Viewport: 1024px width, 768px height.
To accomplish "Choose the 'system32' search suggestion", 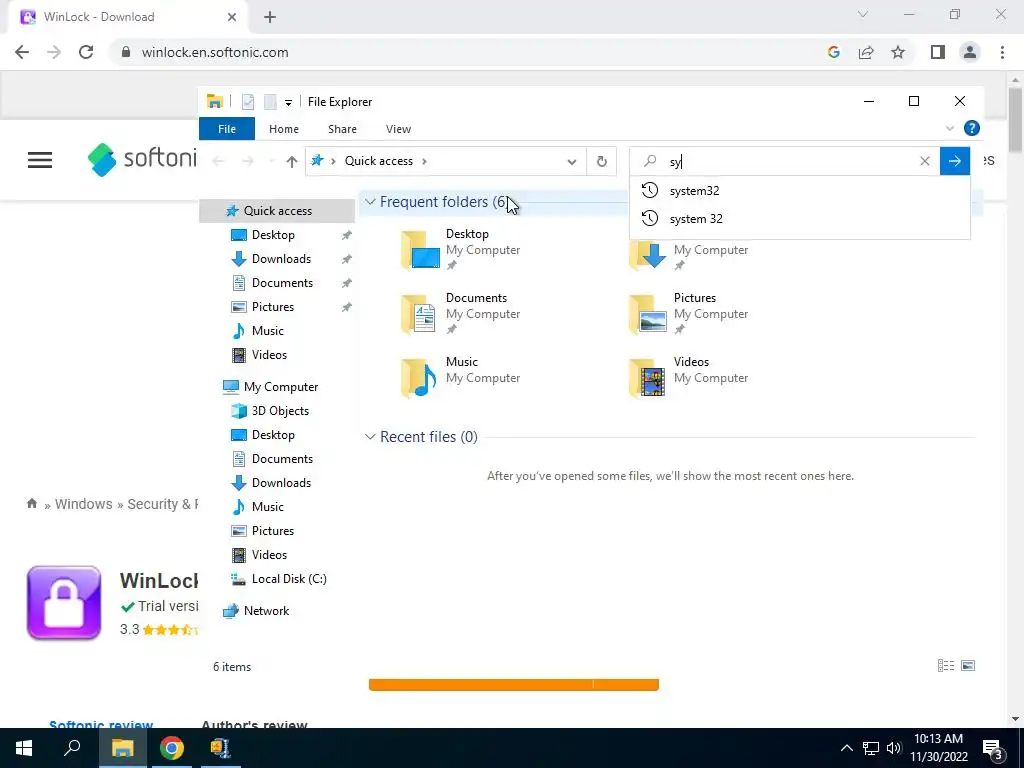I will click(799, 191).
